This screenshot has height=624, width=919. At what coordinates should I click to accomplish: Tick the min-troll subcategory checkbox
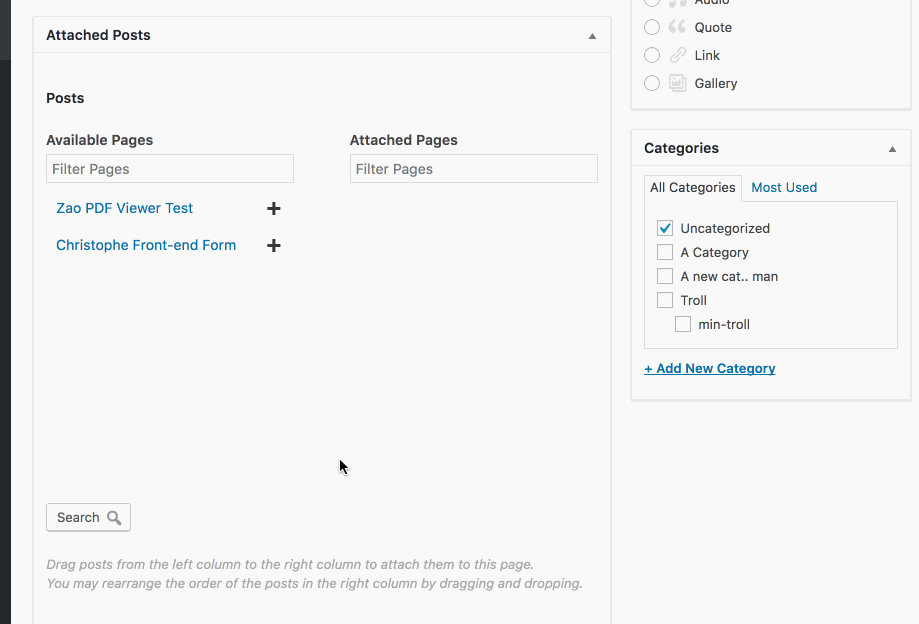point(683,324)
